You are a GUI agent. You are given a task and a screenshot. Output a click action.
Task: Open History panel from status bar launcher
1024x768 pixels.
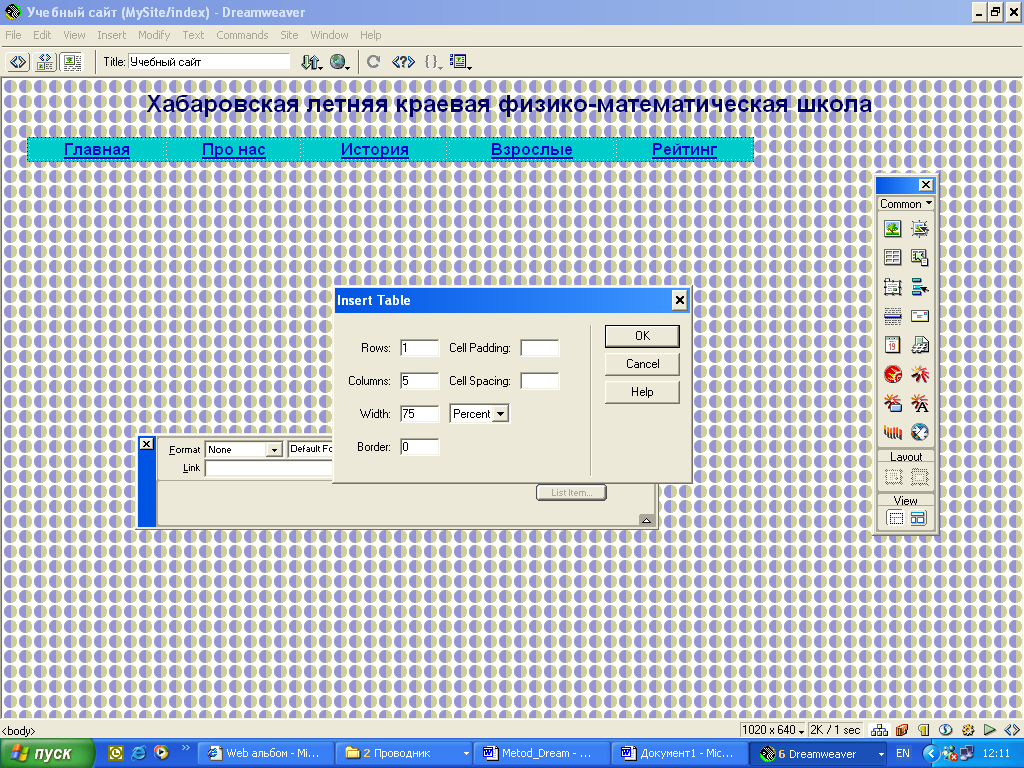pos(990,729)
